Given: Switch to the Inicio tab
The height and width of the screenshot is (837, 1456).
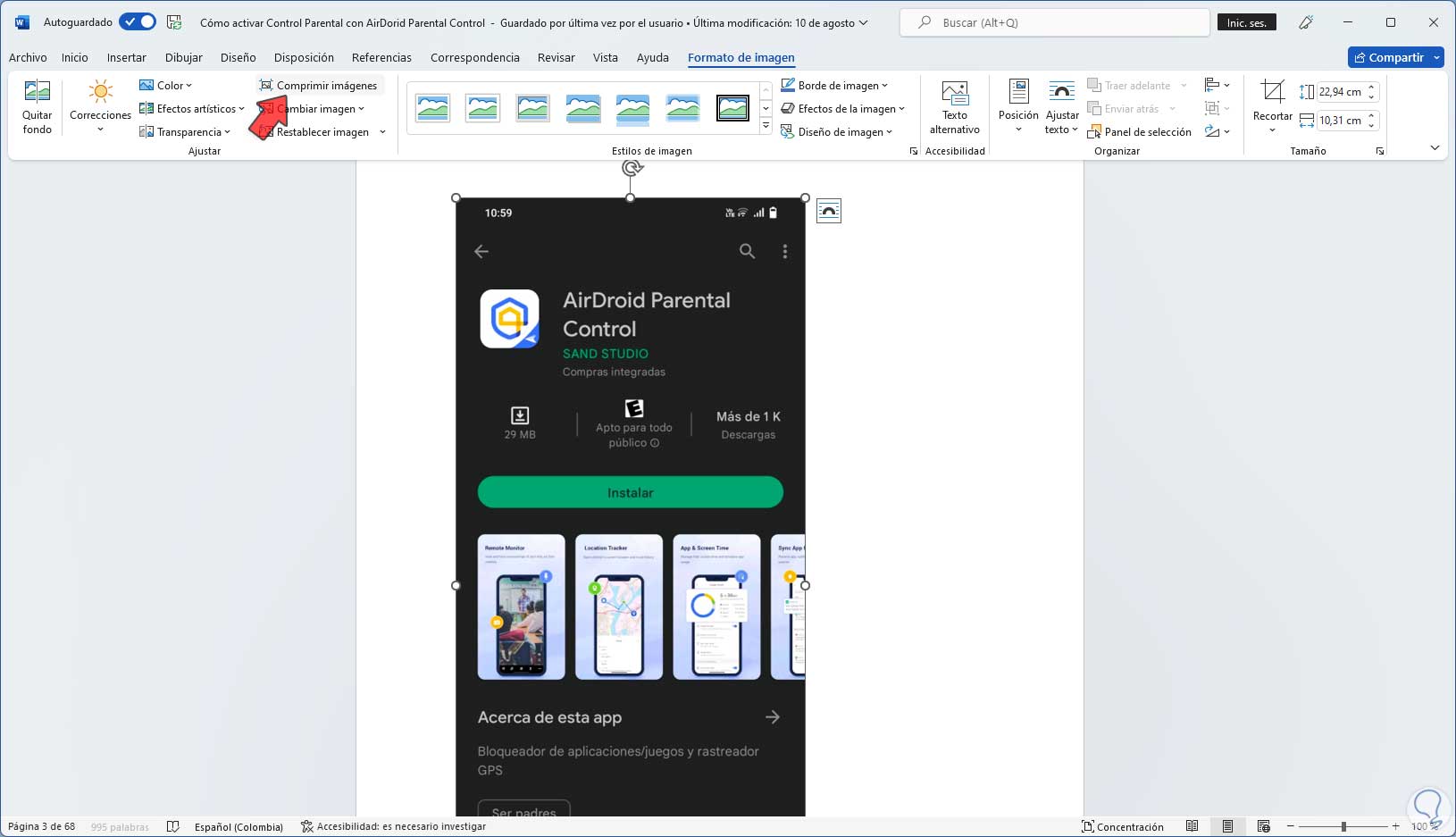Looking at the screenshot, I should click(75, 58).
